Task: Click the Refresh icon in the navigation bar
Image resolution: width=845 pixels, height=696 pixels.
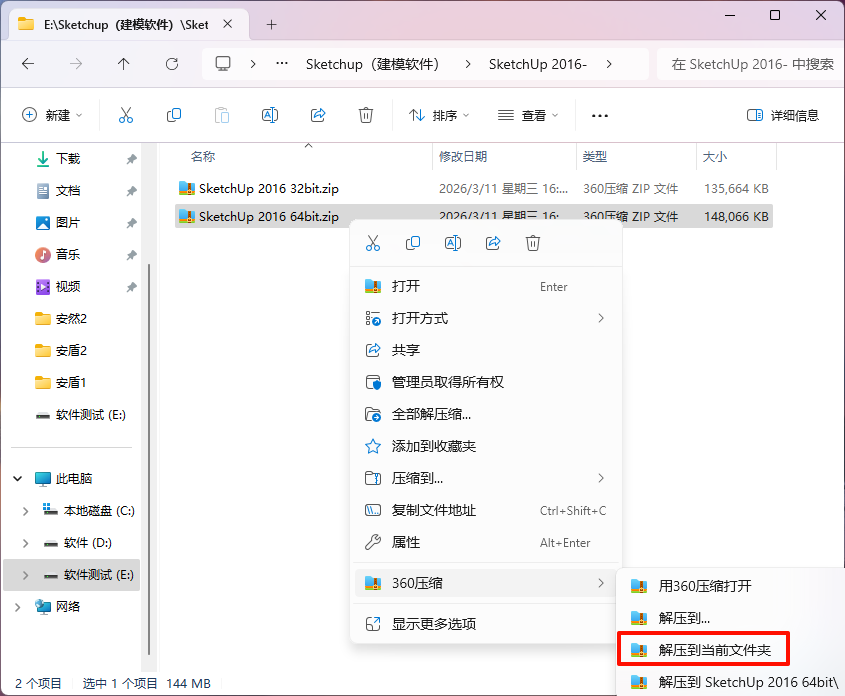Action: click(172, 64)
